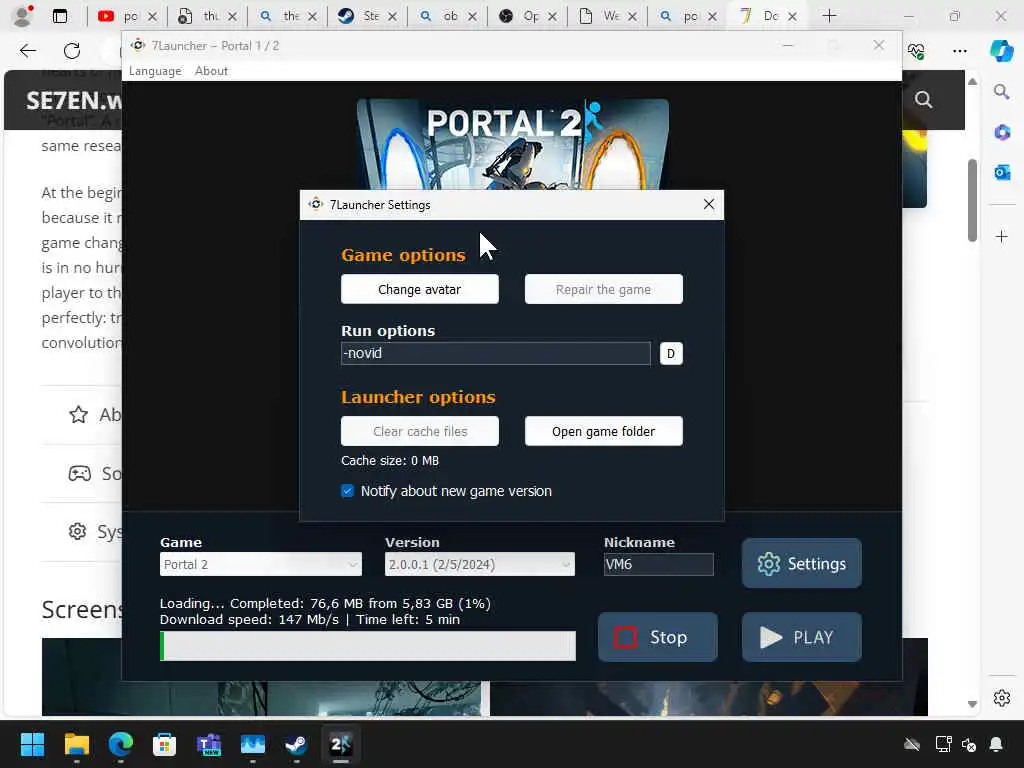The image size is (1024, 768).
Task: Open game folder from launcher options
Action: 603,431
